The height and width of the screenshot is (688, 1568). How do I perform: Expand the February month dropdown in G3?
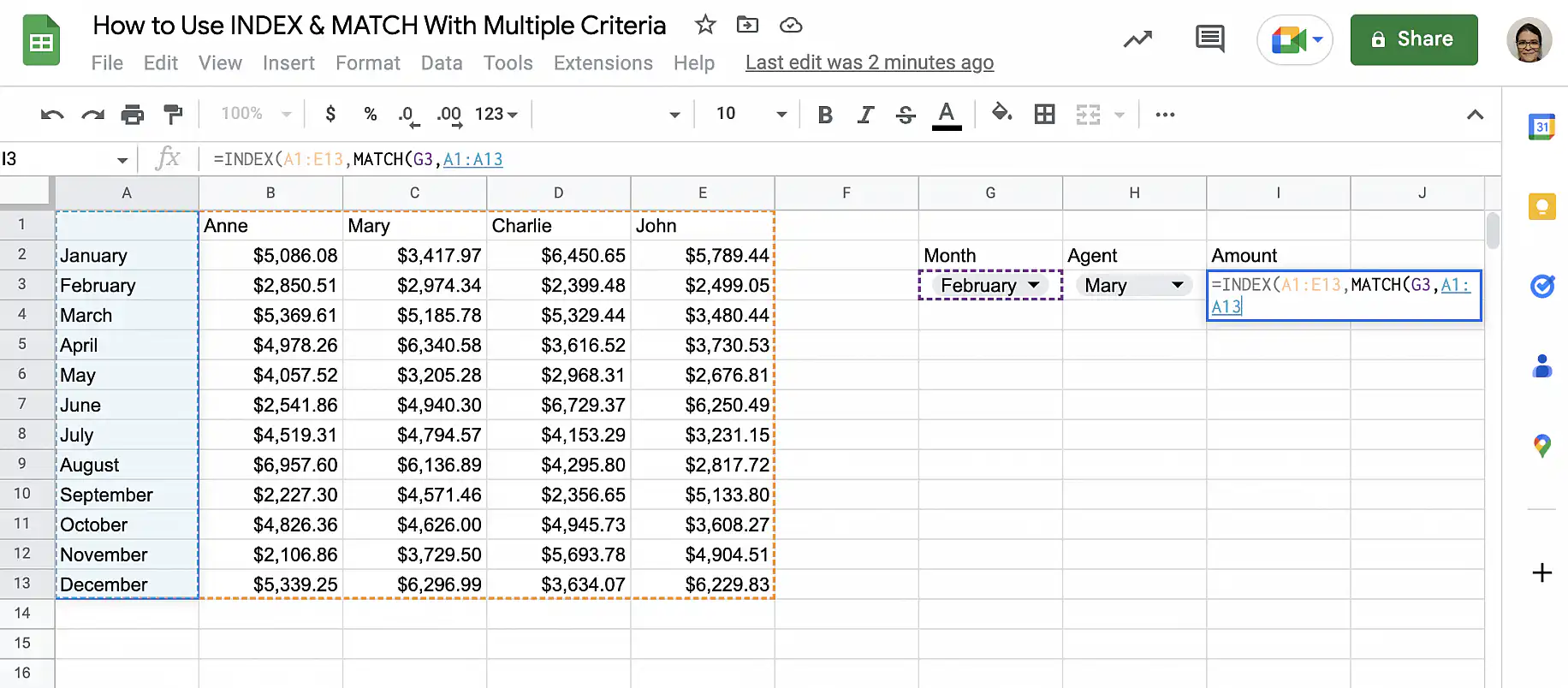coord(1034,285)
